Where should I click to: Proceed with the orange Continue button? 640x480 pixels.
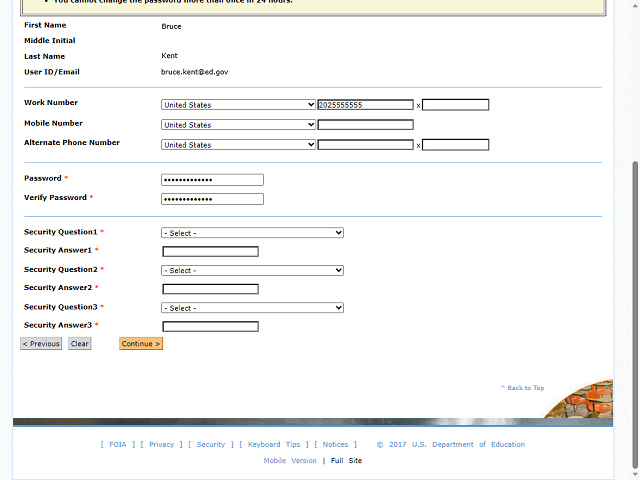(x=141, y=344)
